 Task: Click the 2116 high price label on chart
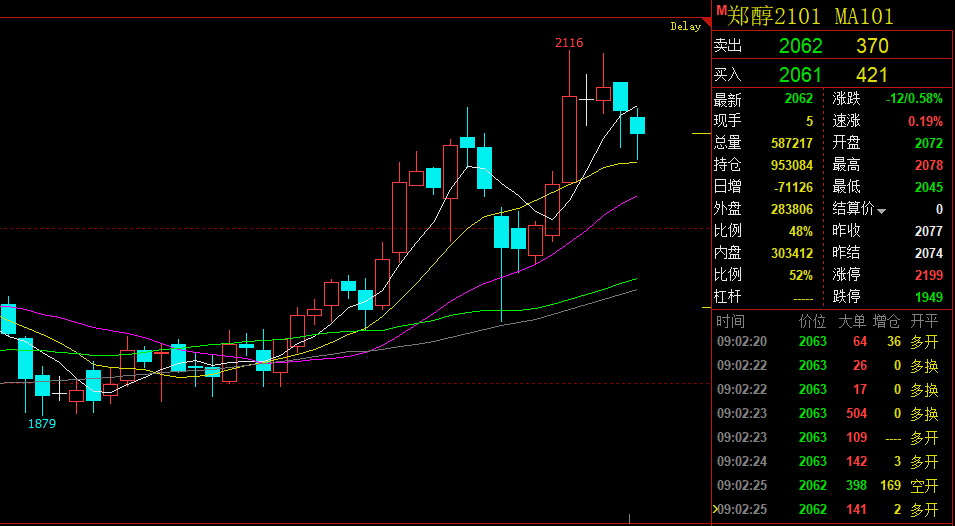(569, 43)
